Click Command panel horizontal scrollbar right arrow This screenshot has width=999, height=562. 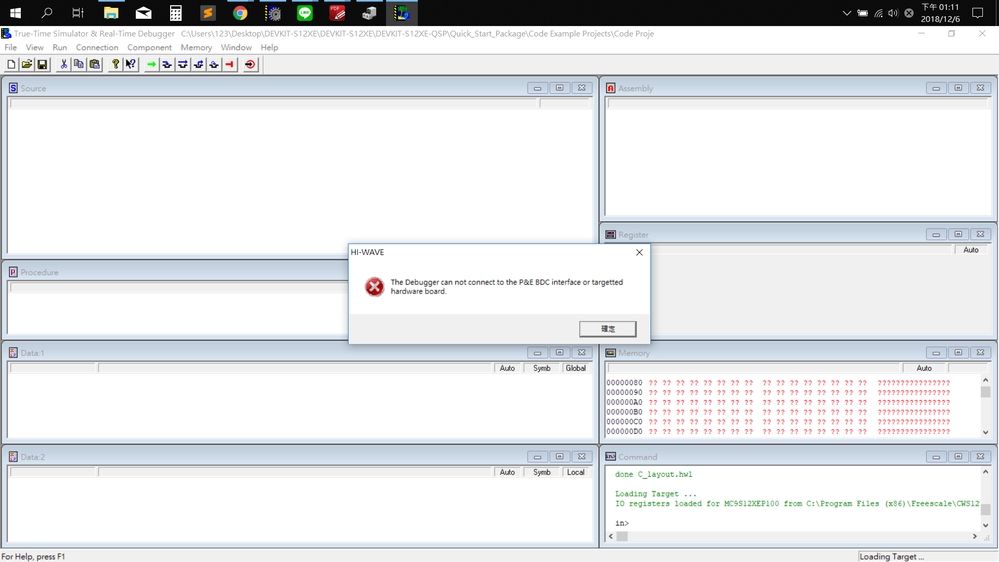975,537
